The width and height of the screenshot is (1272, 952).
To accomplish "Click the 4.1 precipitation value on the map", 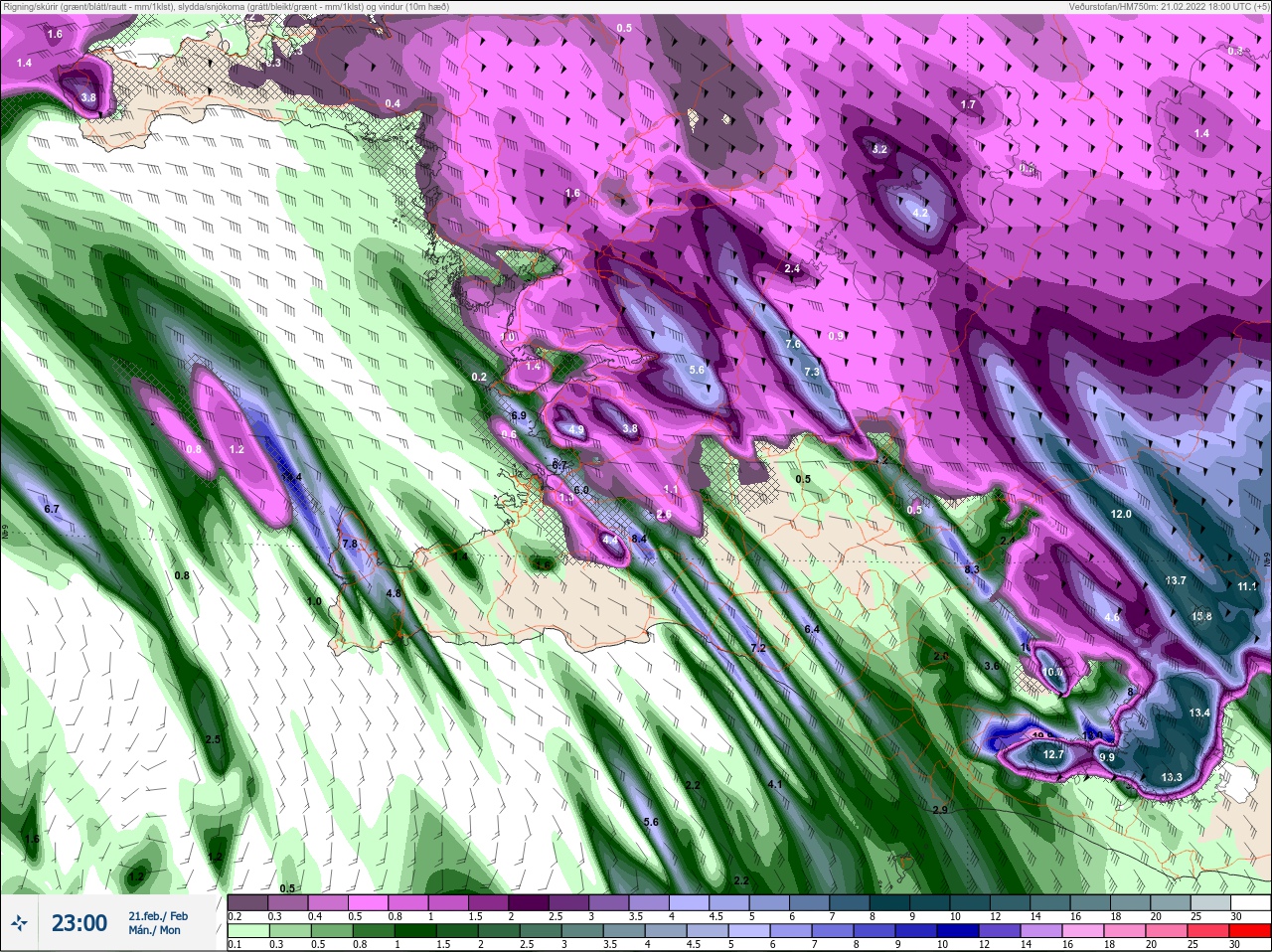I will coord(775,784).
